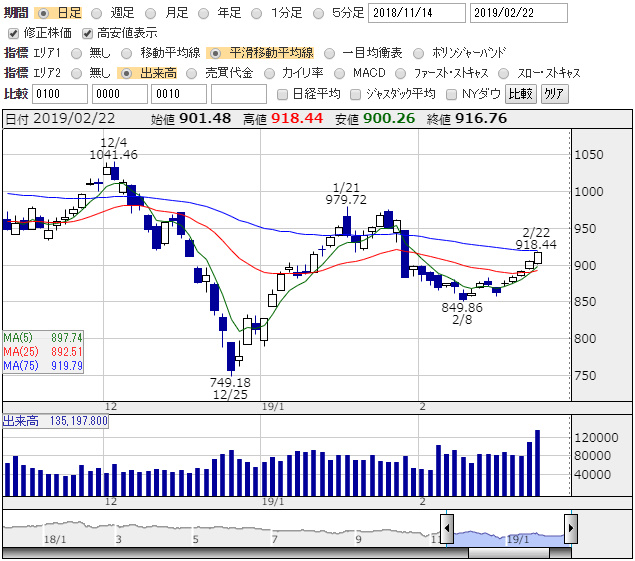635x561 pixels.
Task: Select the 月足 monthly period radio button
Action: coord(150,13)
